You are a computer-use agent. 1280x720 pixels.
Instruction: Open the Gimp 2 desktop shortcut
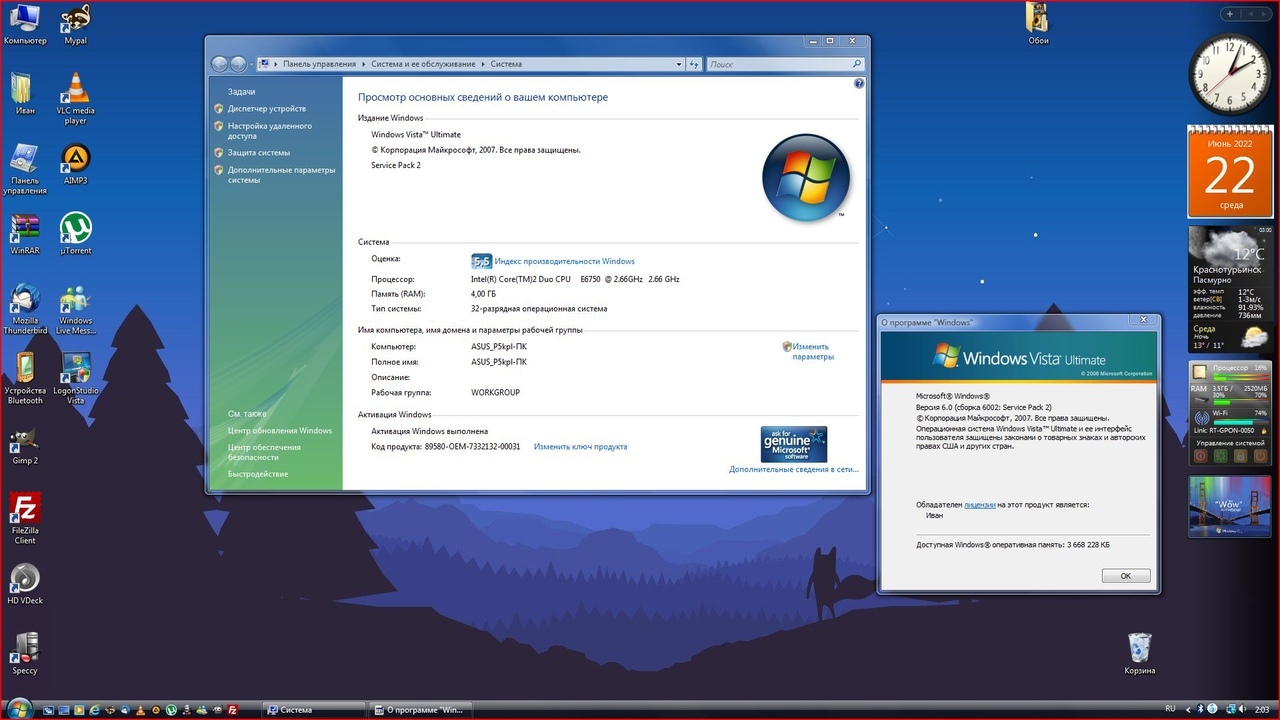point(25,447)
